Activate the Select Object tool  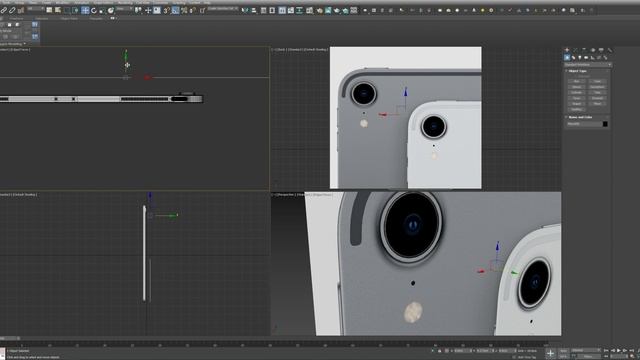[49, 10]
